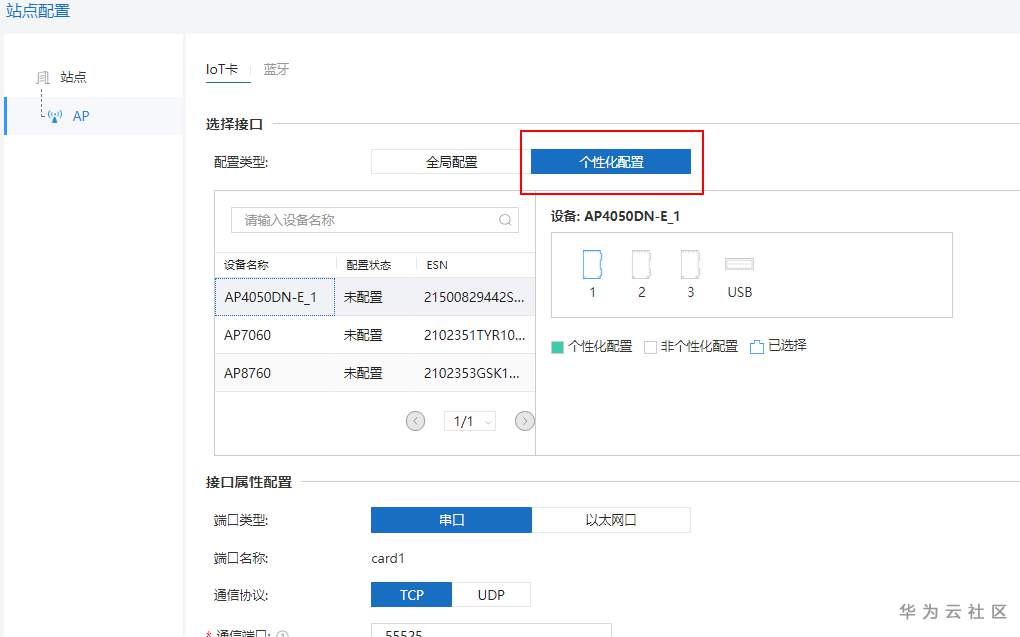Switch to the 蓝牙 tab
This screenshot has height=637, width=1020.
click(276, 69)
